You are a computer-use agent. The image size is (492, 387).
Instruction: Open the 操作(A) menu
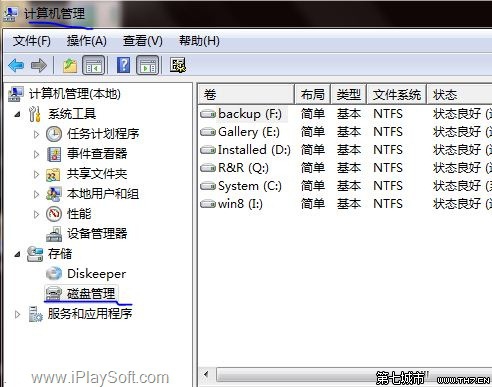coord(87,41)
